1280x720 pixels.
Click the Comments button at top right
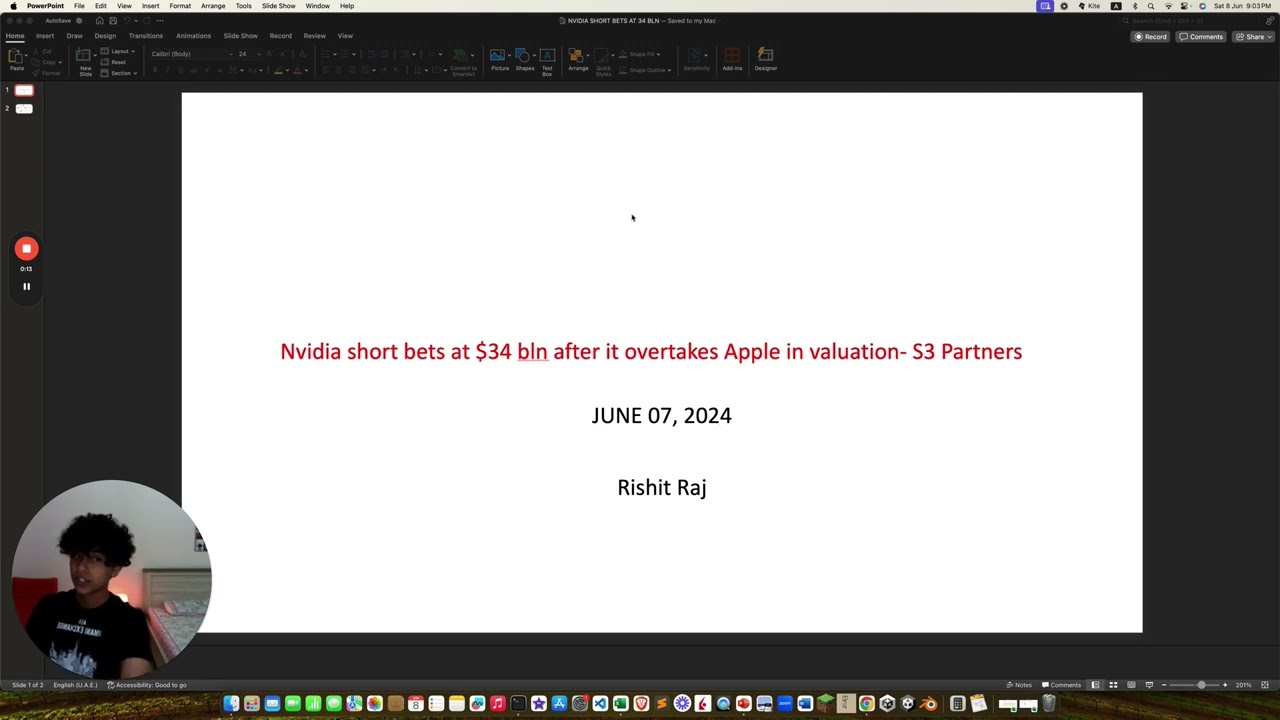coord(1201,37)
